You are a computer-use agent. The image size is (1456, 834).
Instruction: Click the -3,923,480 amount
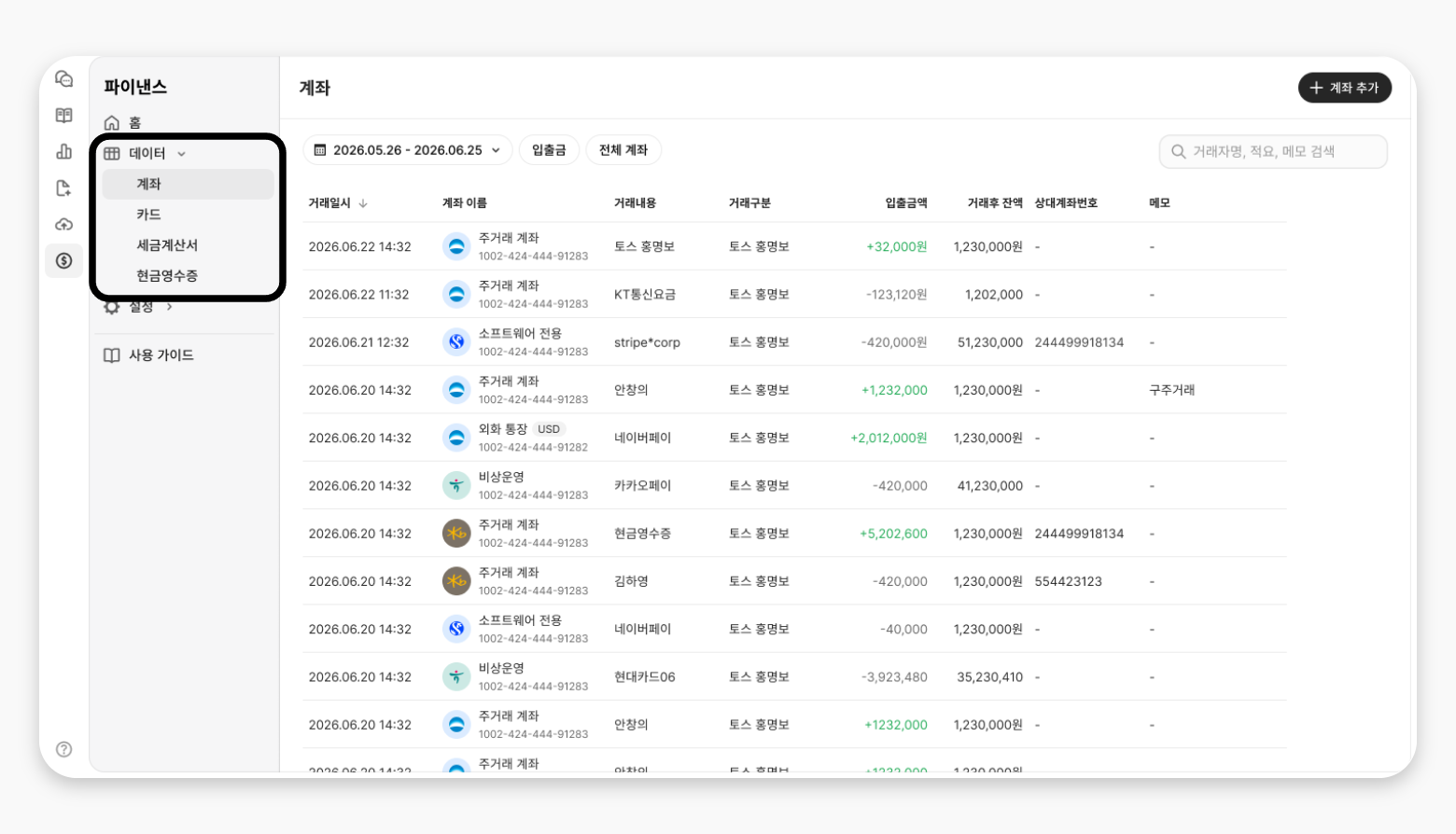(894, 677)
